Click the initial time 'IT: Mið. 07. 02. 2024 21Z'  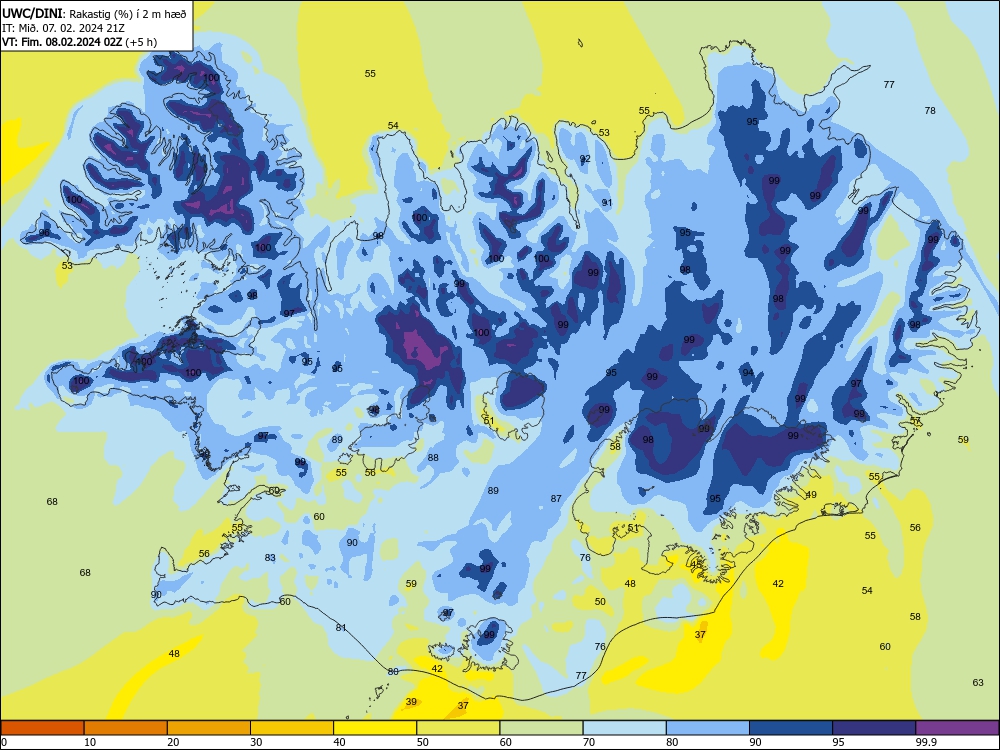point(63,28)
